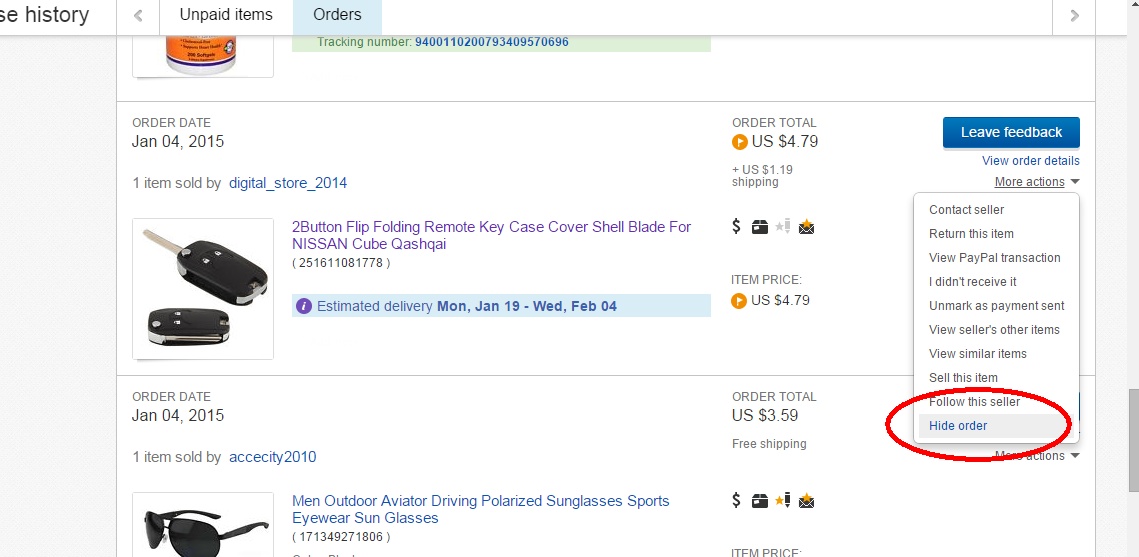Select View PayPal transaction menu entry

pyautogui.click(x=994, y=258)
